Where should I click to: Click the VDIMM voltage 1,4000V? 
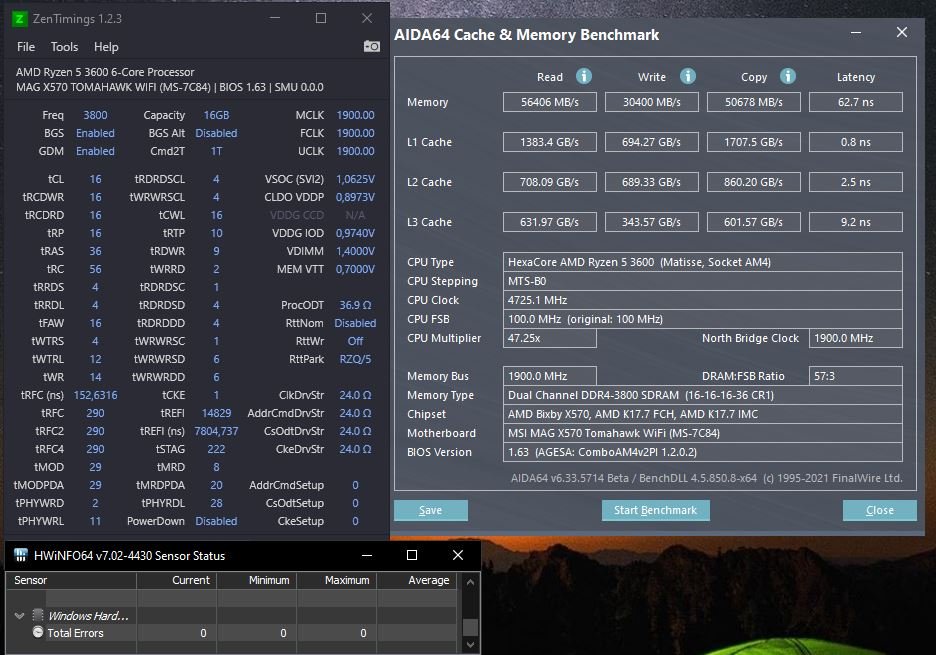356,251
